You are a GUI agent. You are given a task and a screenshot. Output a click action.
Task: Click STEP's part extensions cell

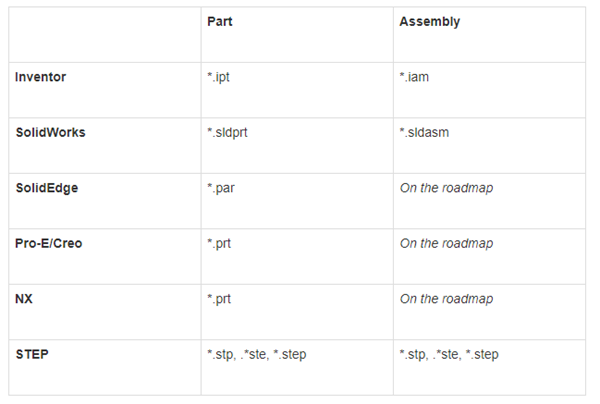256,354
